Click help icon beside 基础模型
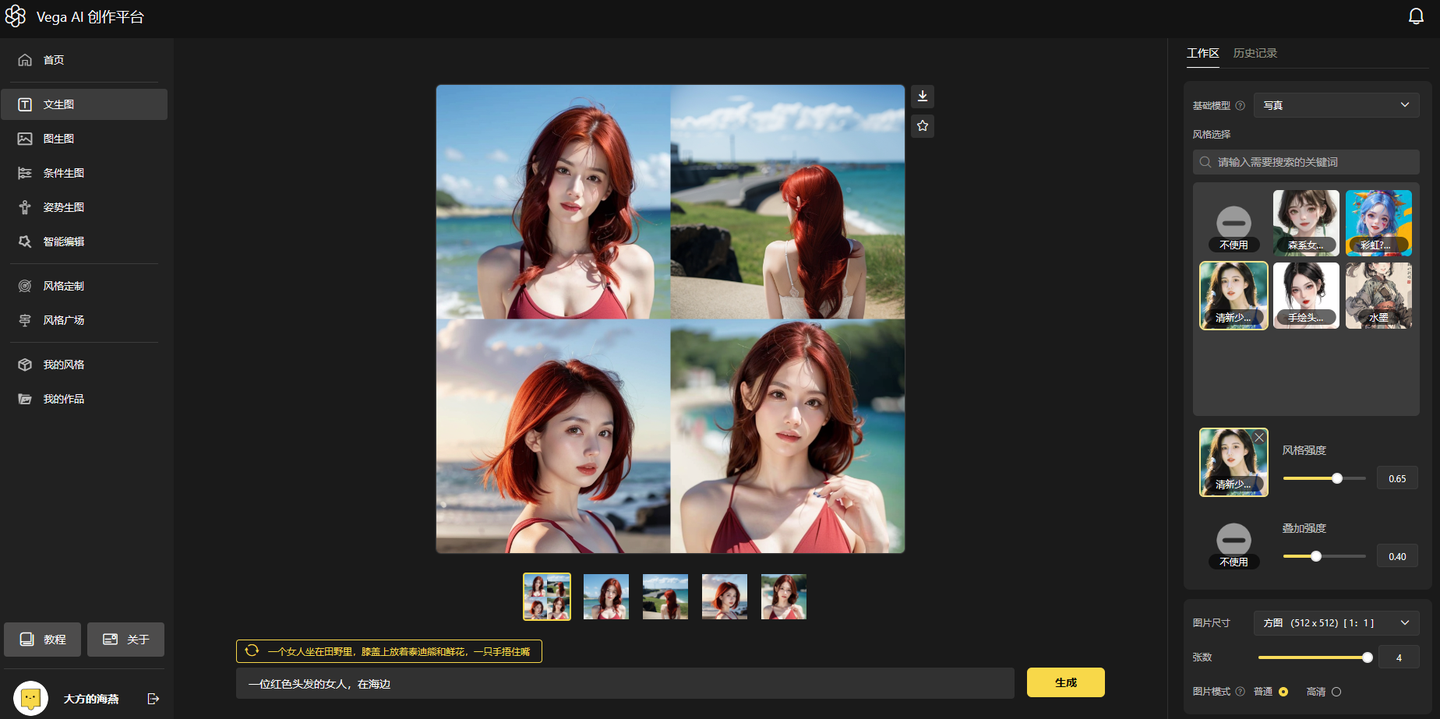Image resolution: width=1440 pixels, height=719 pixels. (1240, 105)
